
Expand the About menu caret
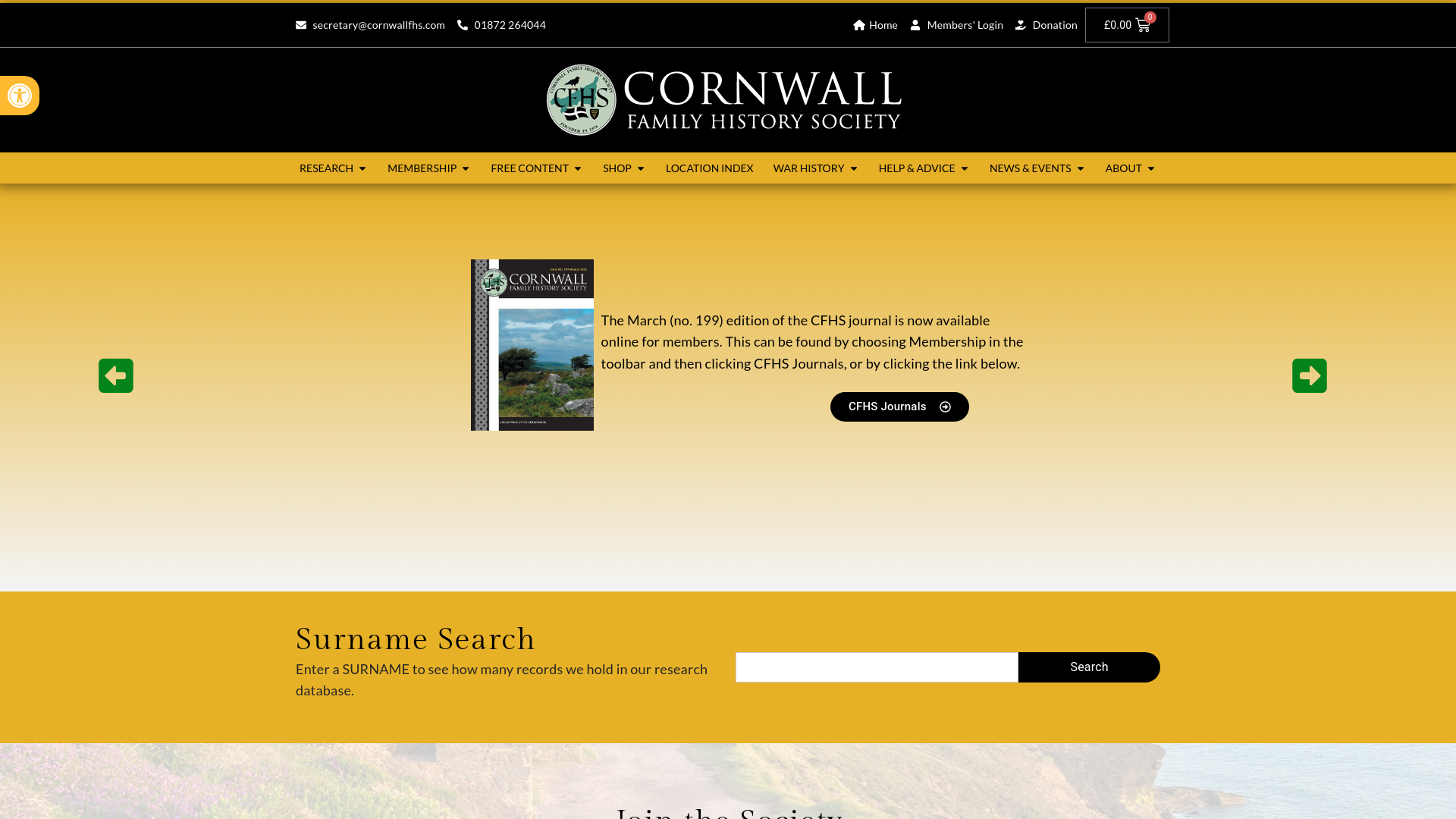pyautogui.click(x=1151, y=169)
